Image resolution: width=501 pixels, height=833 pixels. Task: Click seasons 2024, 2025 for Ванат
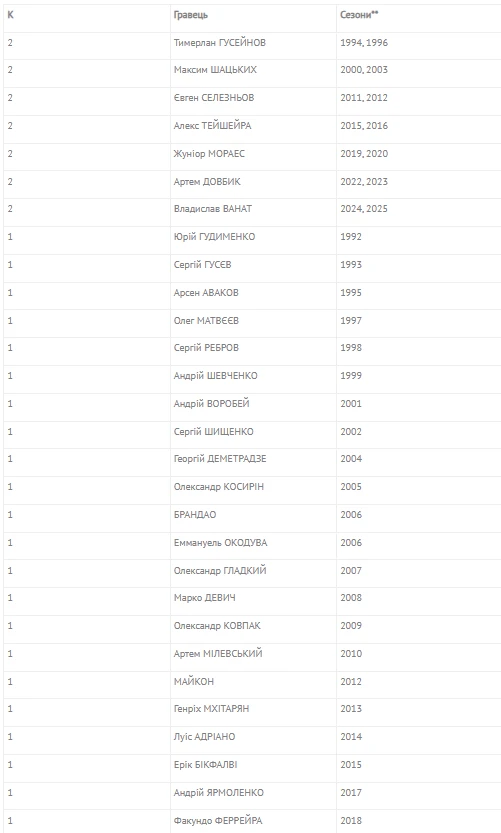pos(364,209)
